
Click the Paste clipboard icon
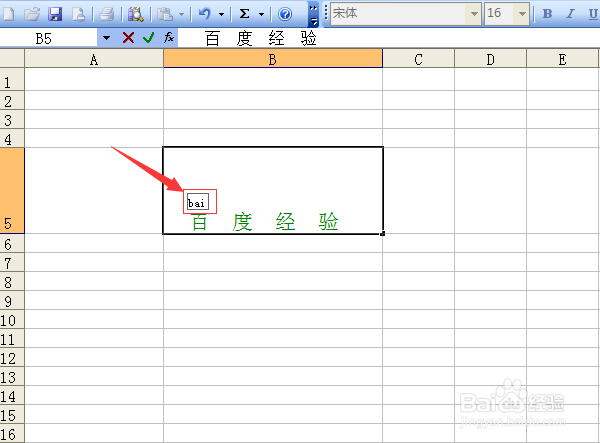165,14
